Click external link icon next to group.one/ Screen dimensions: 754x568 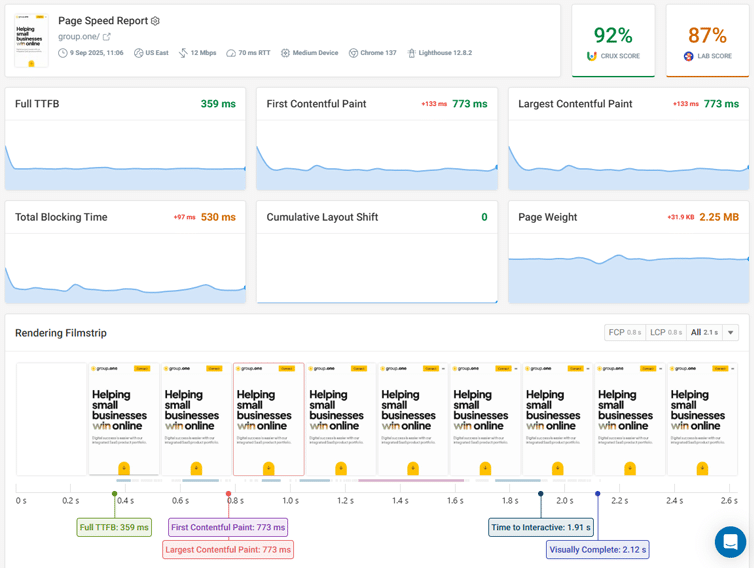[107, 37]
